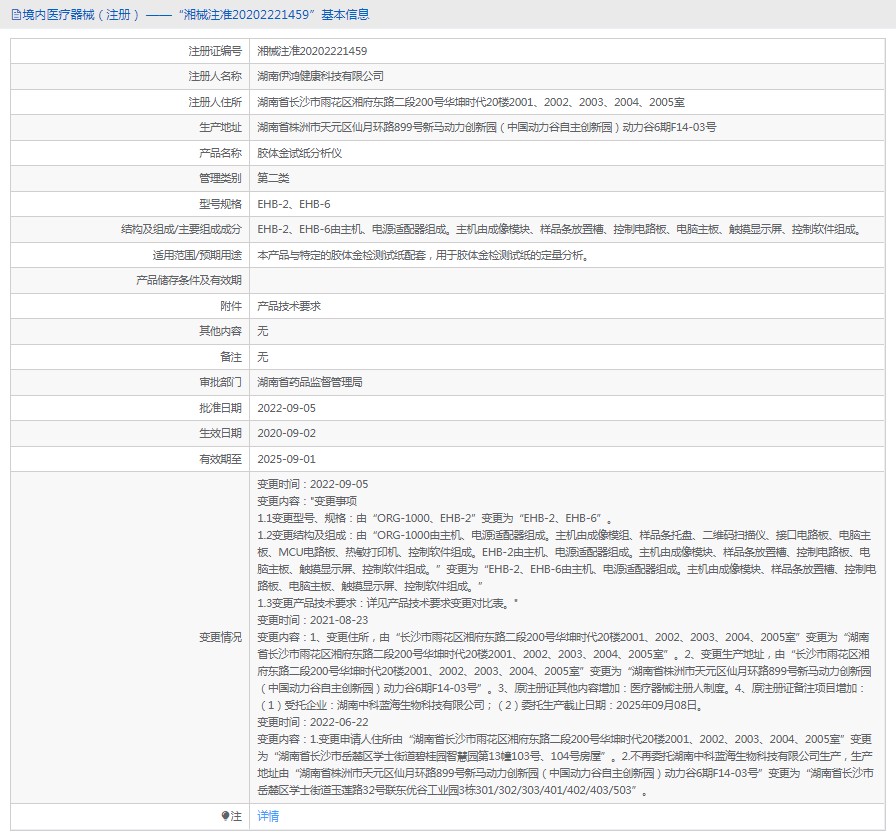
Task: Select the 有效期至 value 2025-09-01
Action: click(x=286, y=459)
